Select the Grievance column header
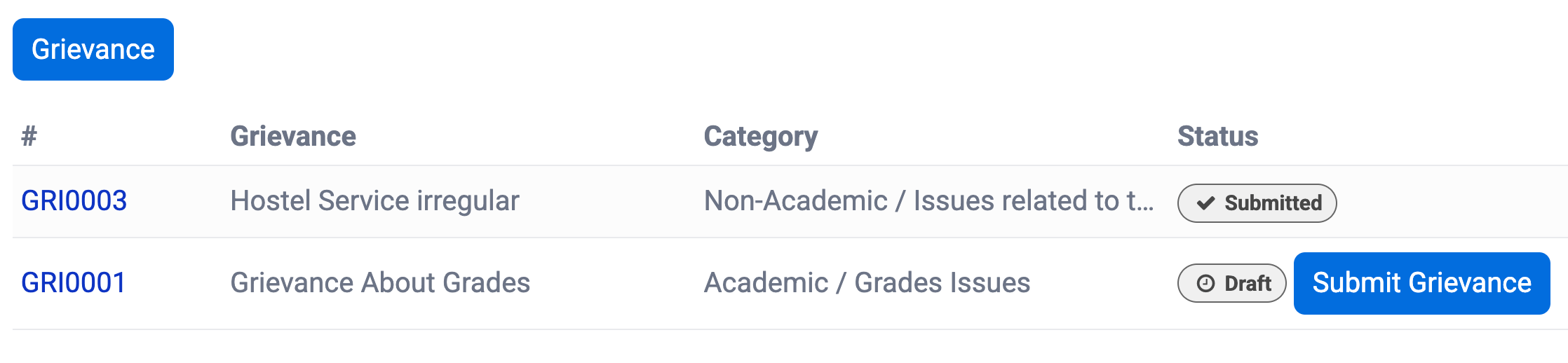The image size is (1568, 363). (x=293, y=136)
